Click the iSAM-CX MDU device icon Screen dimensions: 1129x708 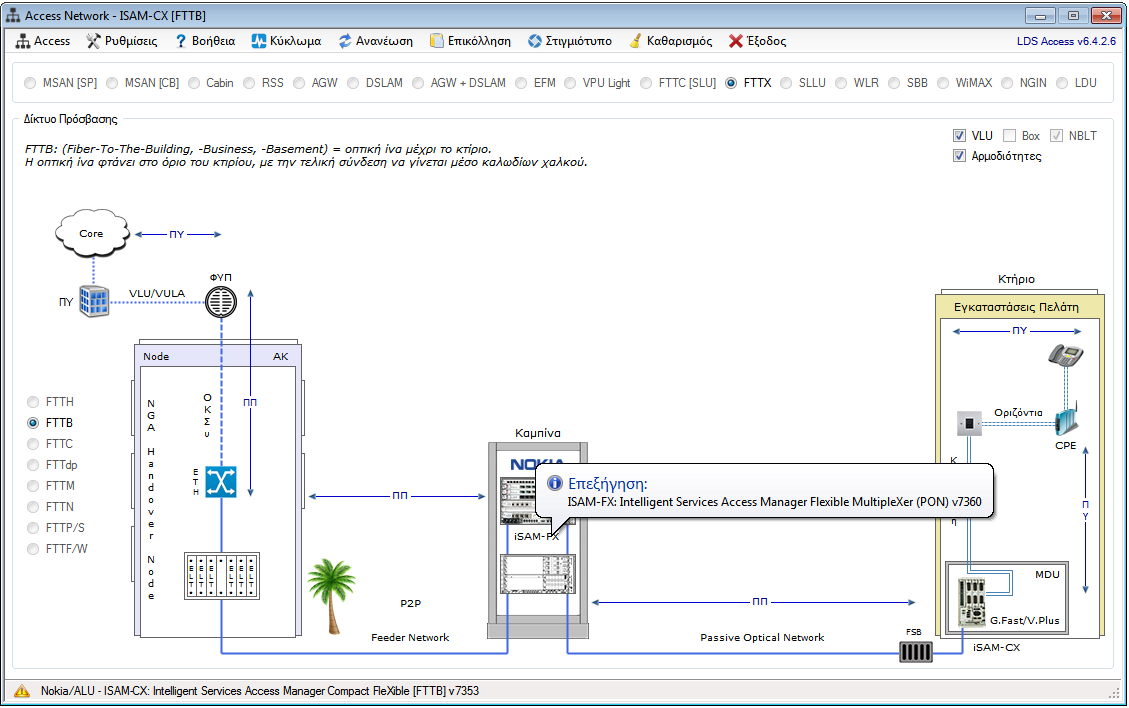[x=972, y=603]
